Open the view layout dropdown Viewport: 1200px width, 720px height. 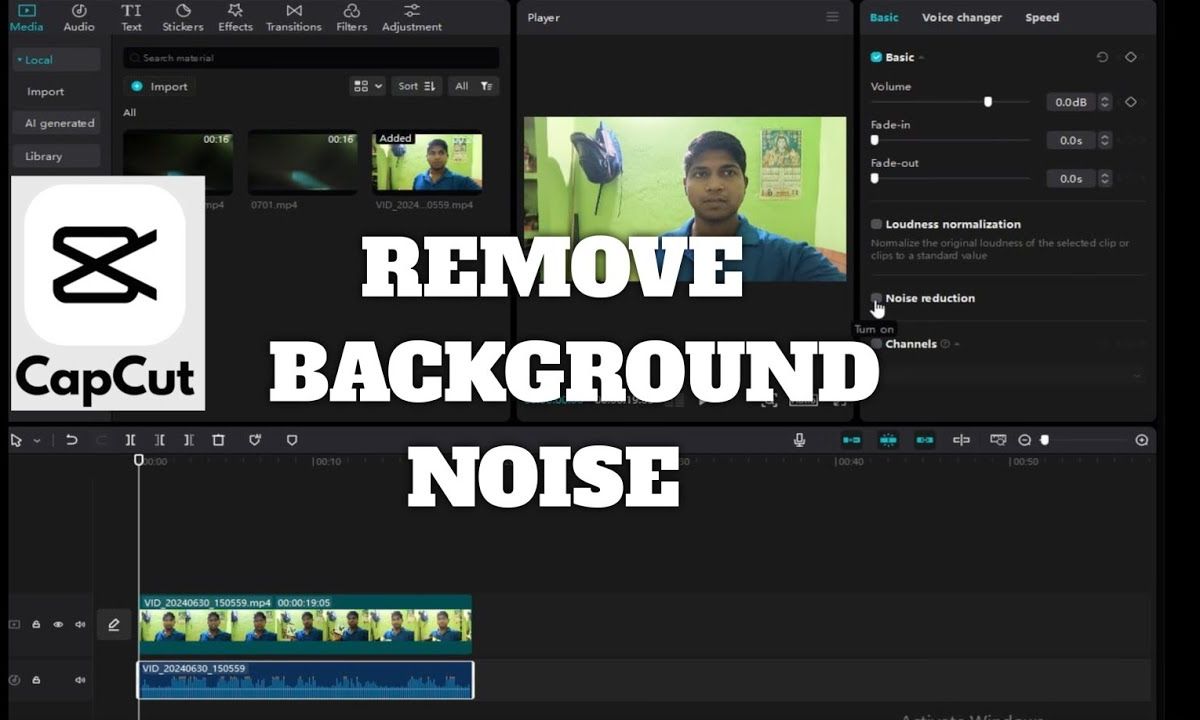pyautogui.click(x=368, y=86)
